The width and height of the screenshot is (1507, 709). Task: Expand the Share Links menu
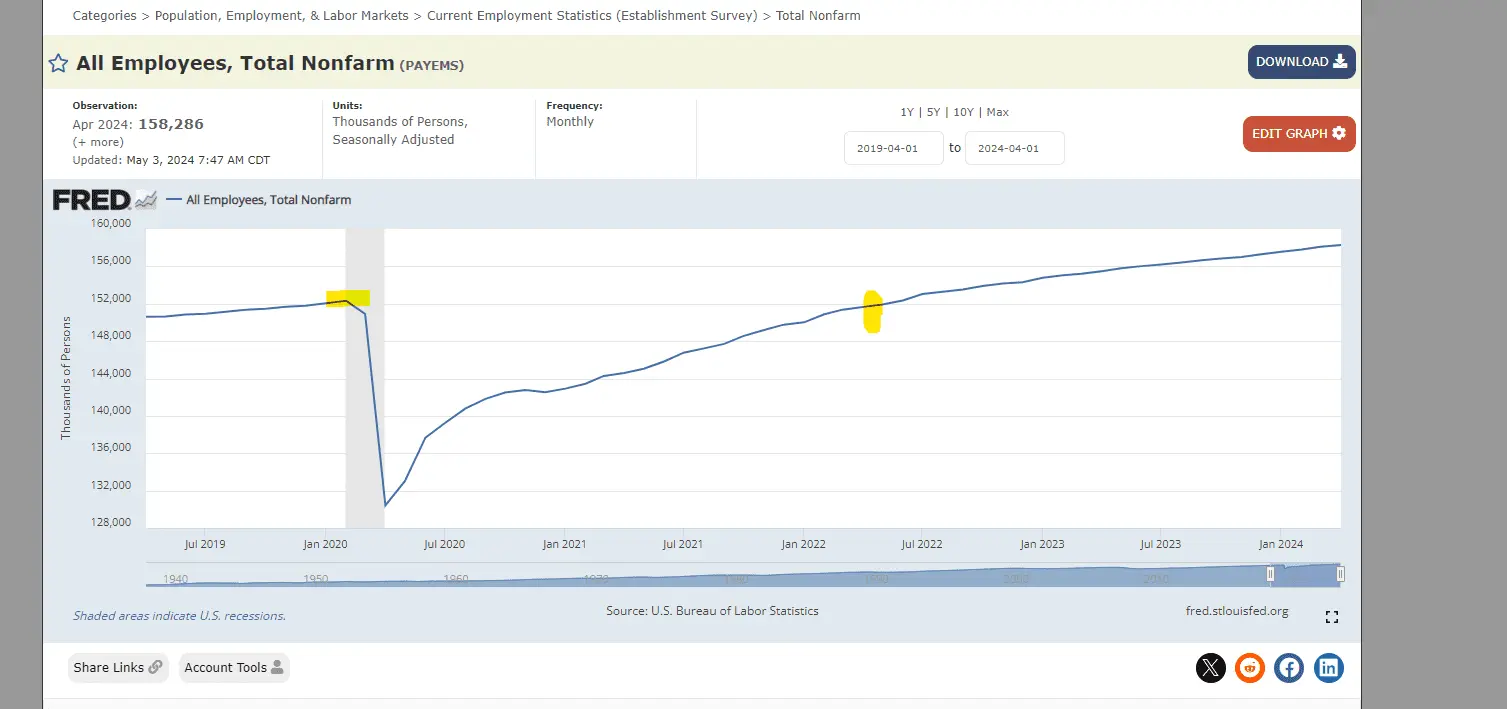pos(118,667)
